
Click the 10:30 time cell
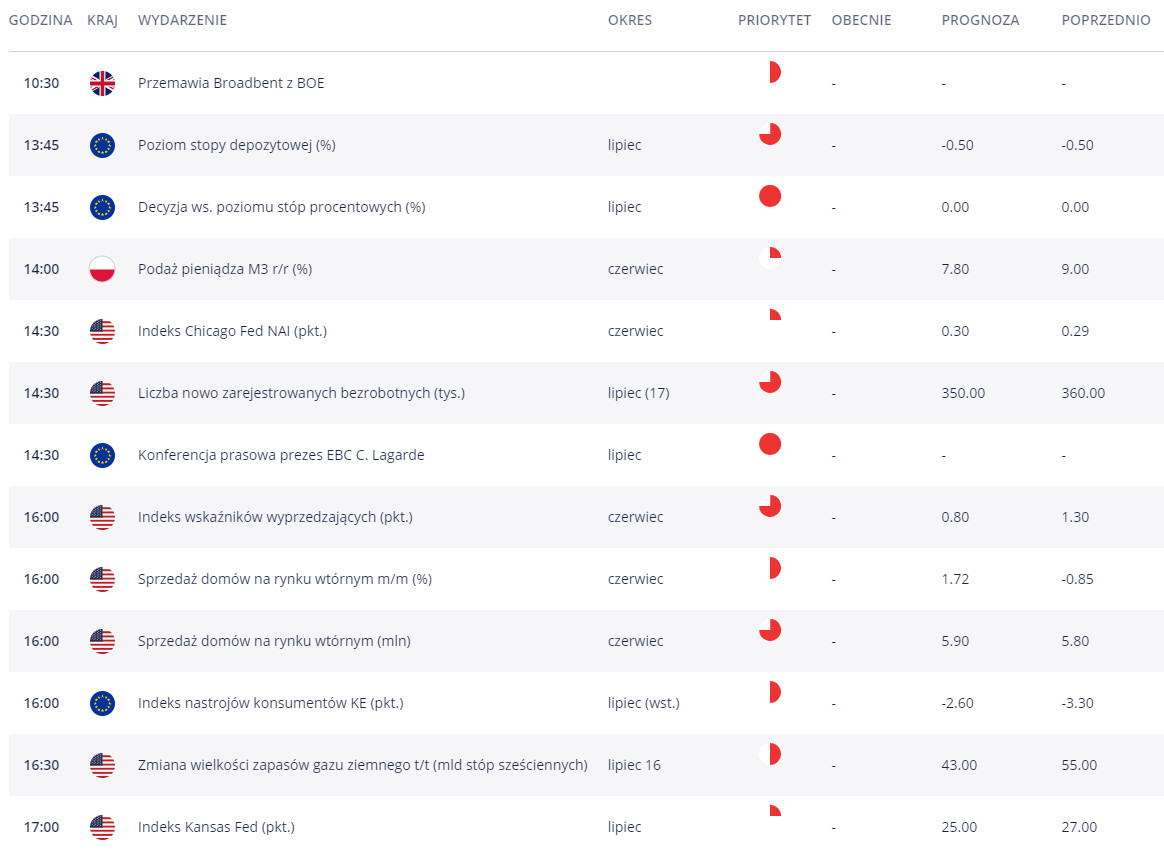click(x=42, y=83)
